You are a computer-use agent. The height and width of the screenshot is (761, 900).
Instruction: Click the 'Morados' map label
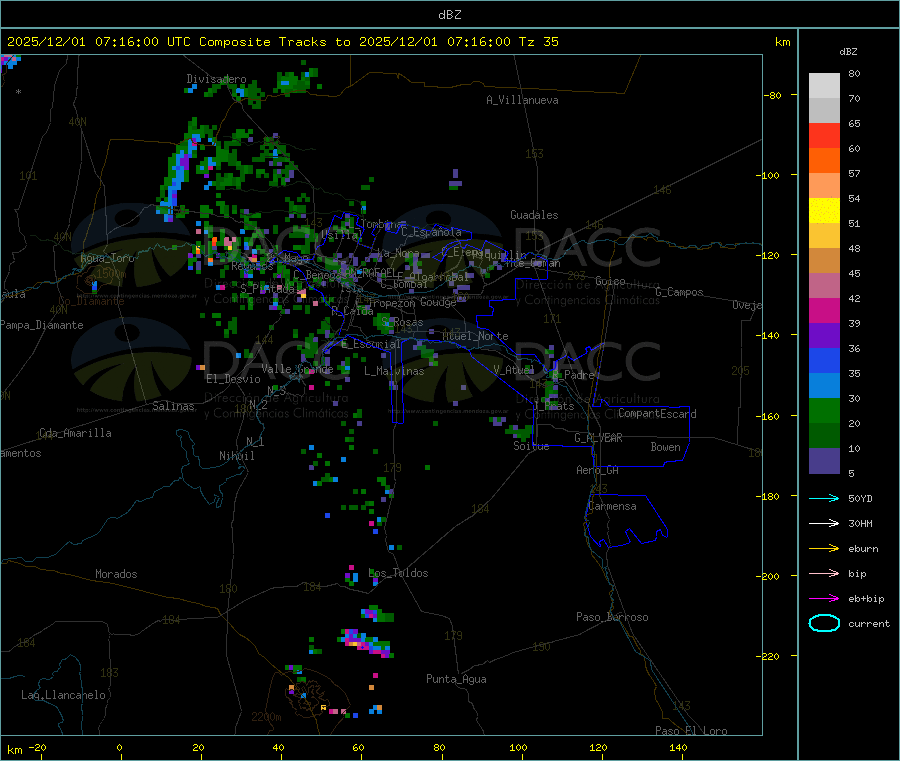point(116,574)
